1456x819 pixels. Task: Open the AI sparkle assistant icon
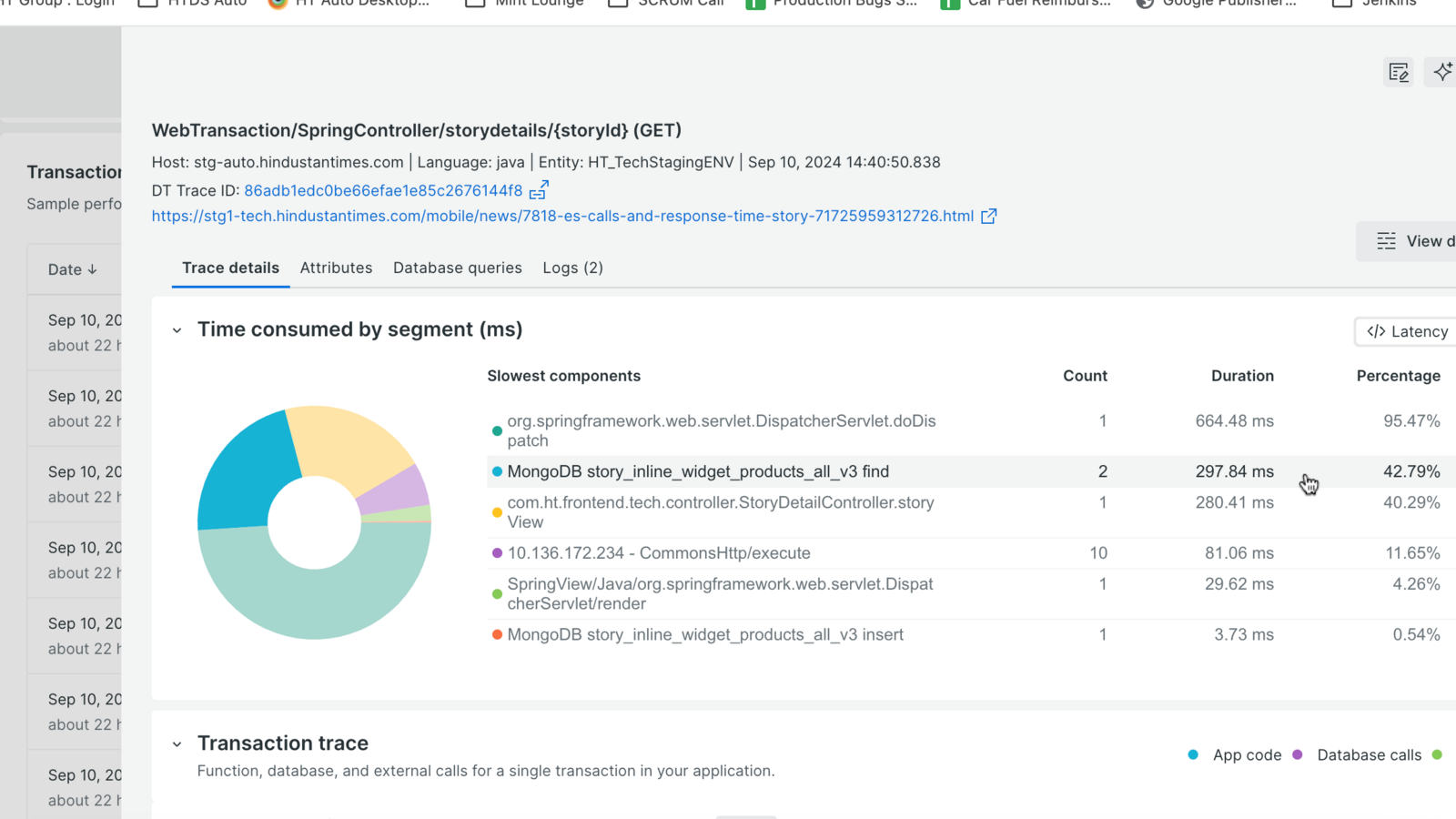pyautogui.click(x=1442, y=73)
